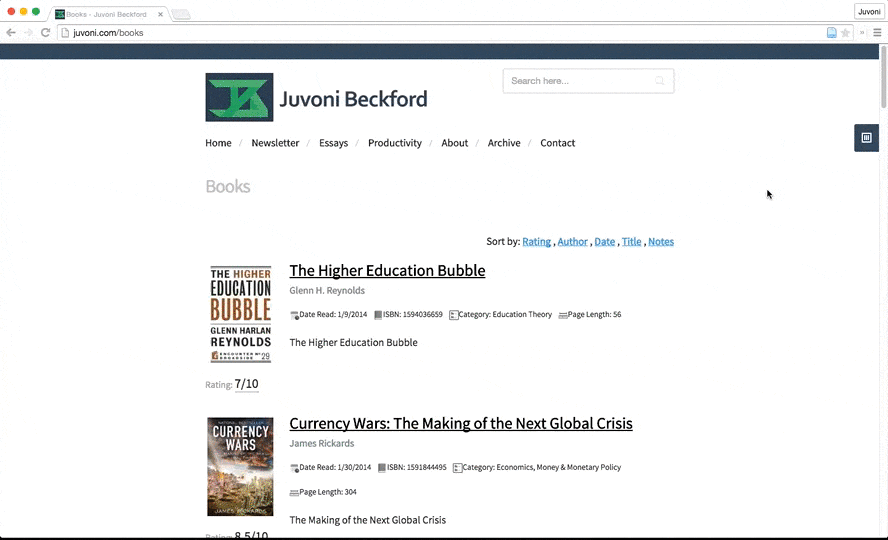The image size is (888, 540).
Task: Click the Juvoni profile button
Action: click(869, 11)
